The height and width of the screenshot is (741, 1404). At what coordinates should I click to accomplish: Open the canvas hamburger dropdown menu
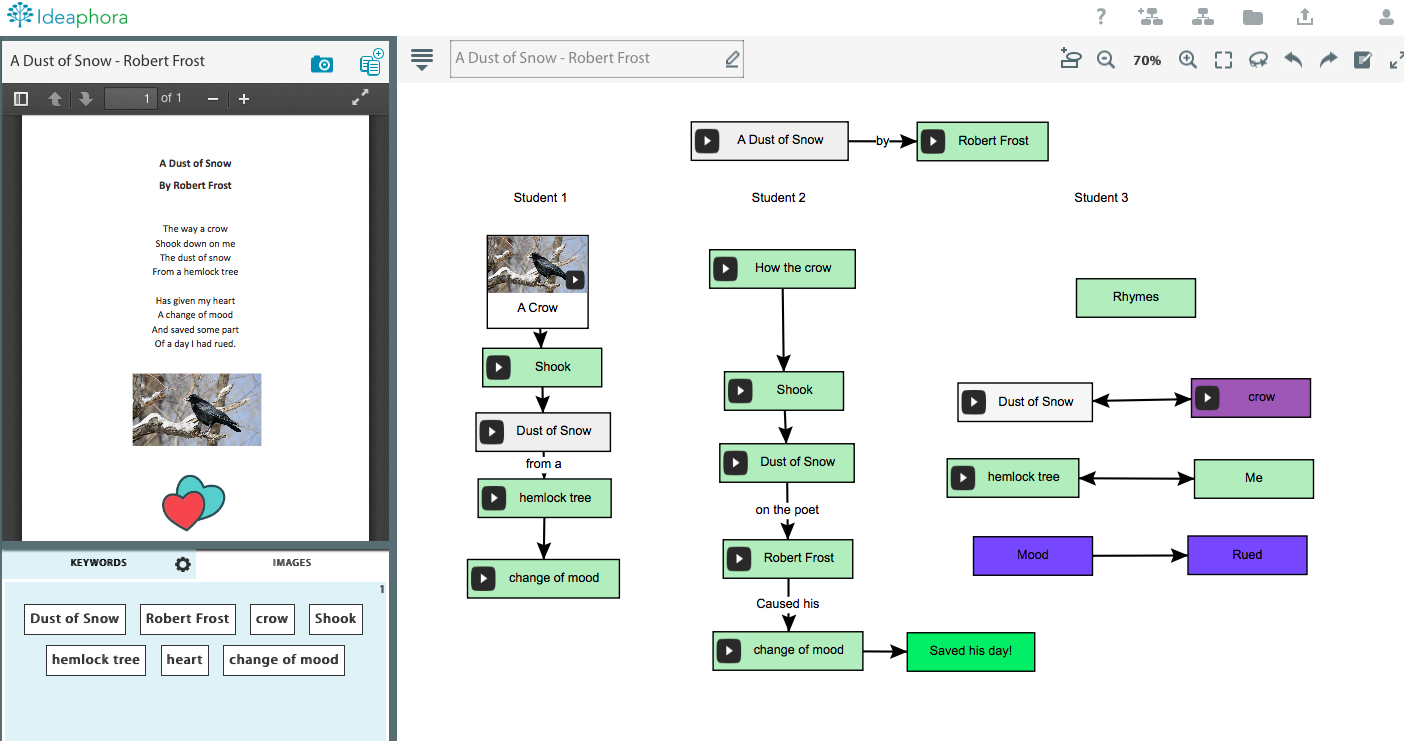[422, 60]
